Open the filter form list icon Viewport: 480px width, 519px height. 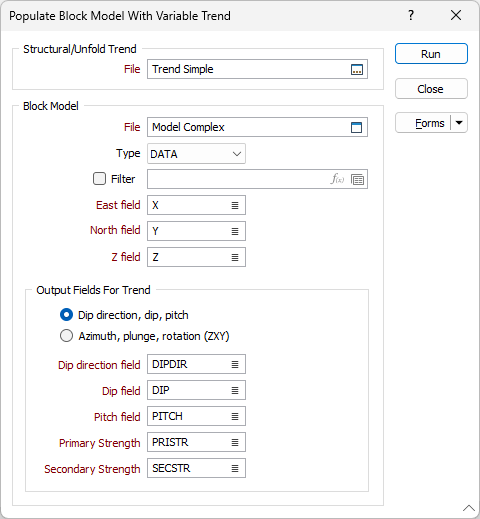click(358, 180)
